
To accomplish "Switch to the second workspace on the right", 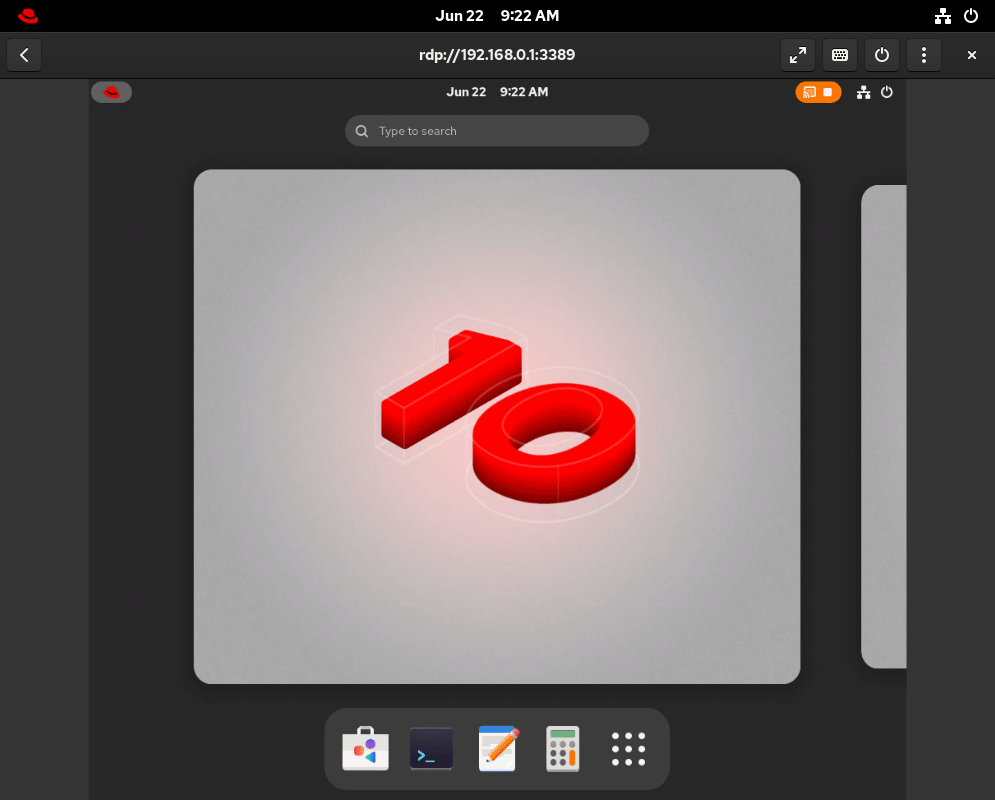I will [884, 426].
